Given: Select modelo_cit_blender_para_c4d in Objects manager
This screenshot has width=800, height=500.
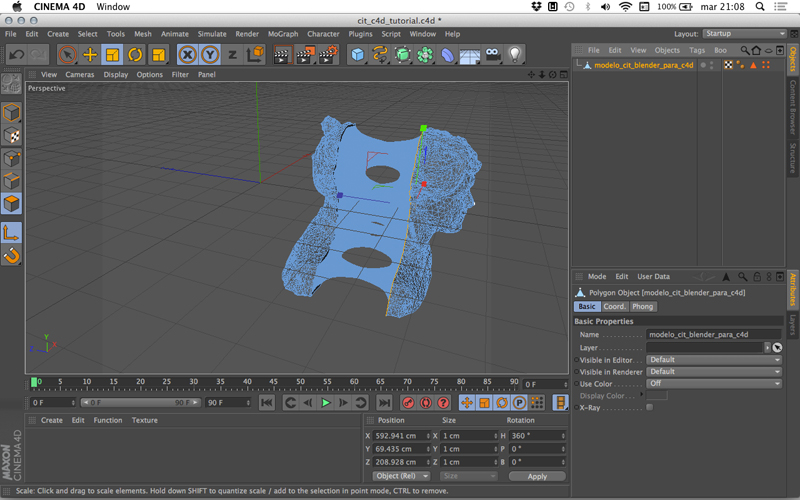Looking at the screenshot, I should coord(643,65).
